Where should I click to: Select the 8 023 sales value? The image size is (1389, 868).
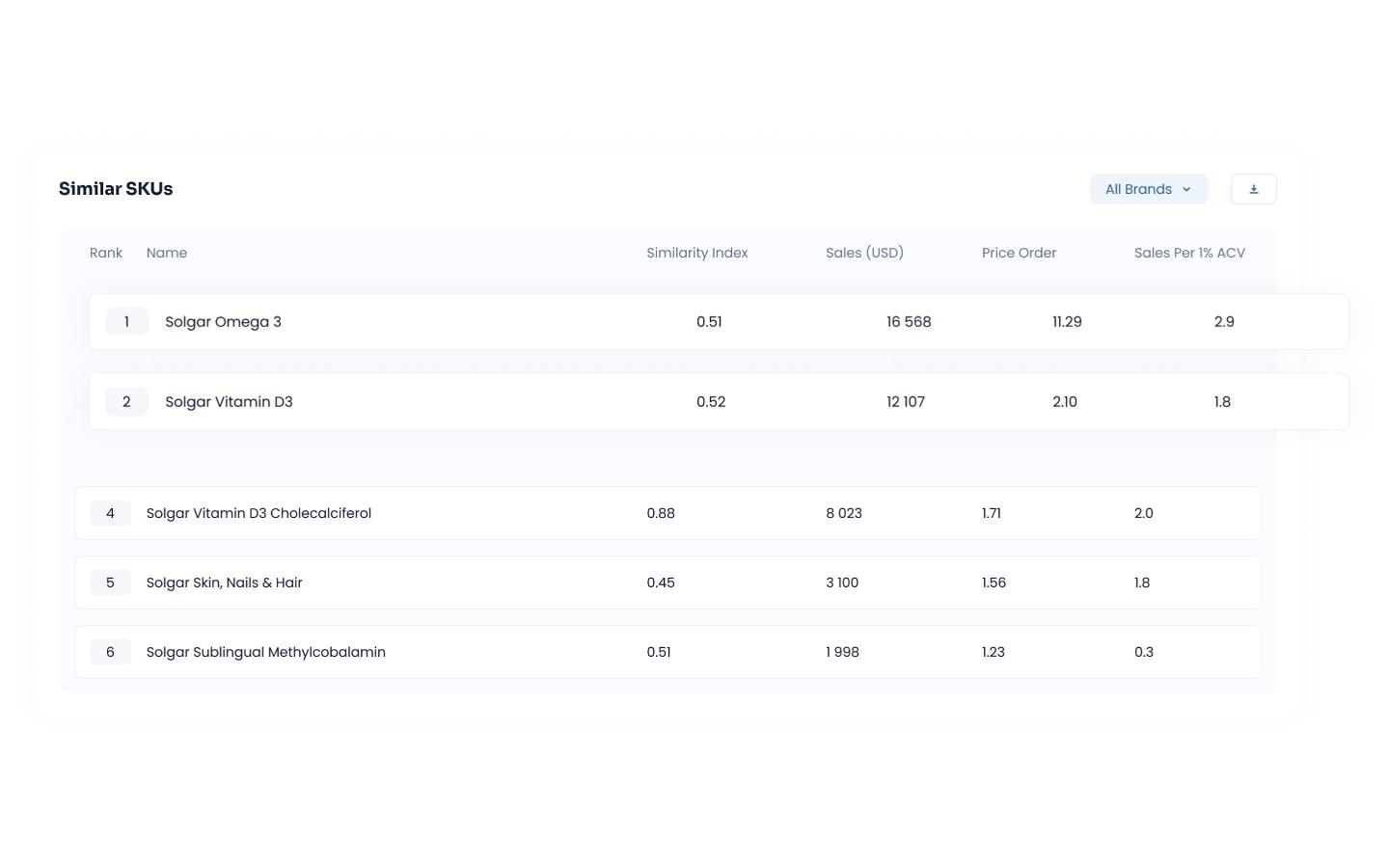click(844, 513)
